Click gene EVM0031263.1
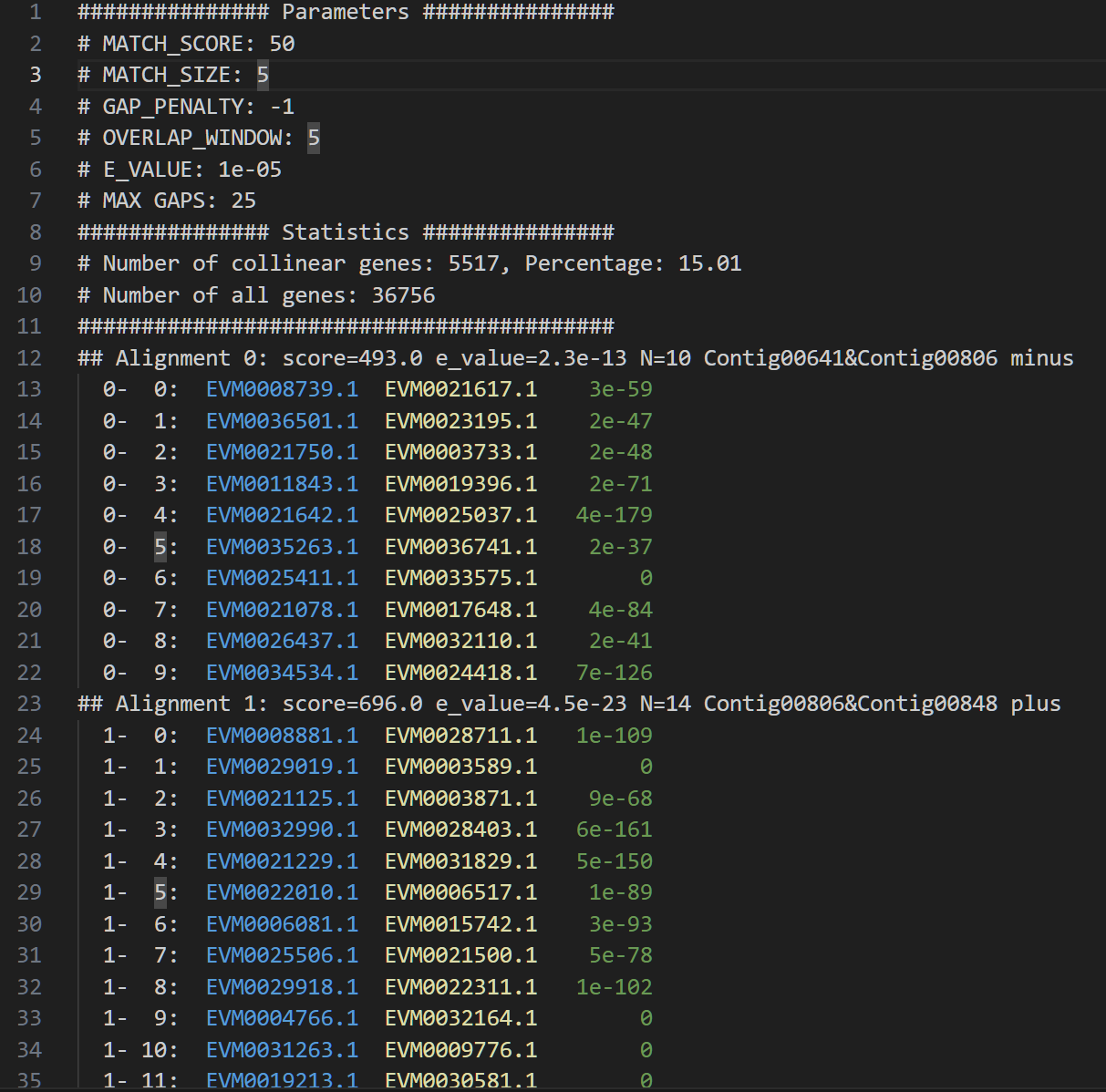Image resolution: width=1106 pixels, height=1092 pixels. (282, 1050)
